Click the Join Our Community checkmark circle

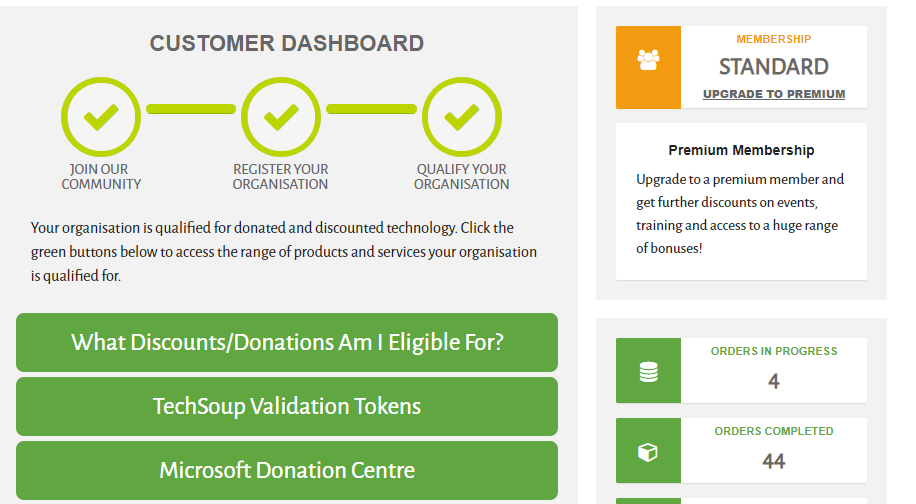pyautogui.click(x=101, y=117)
